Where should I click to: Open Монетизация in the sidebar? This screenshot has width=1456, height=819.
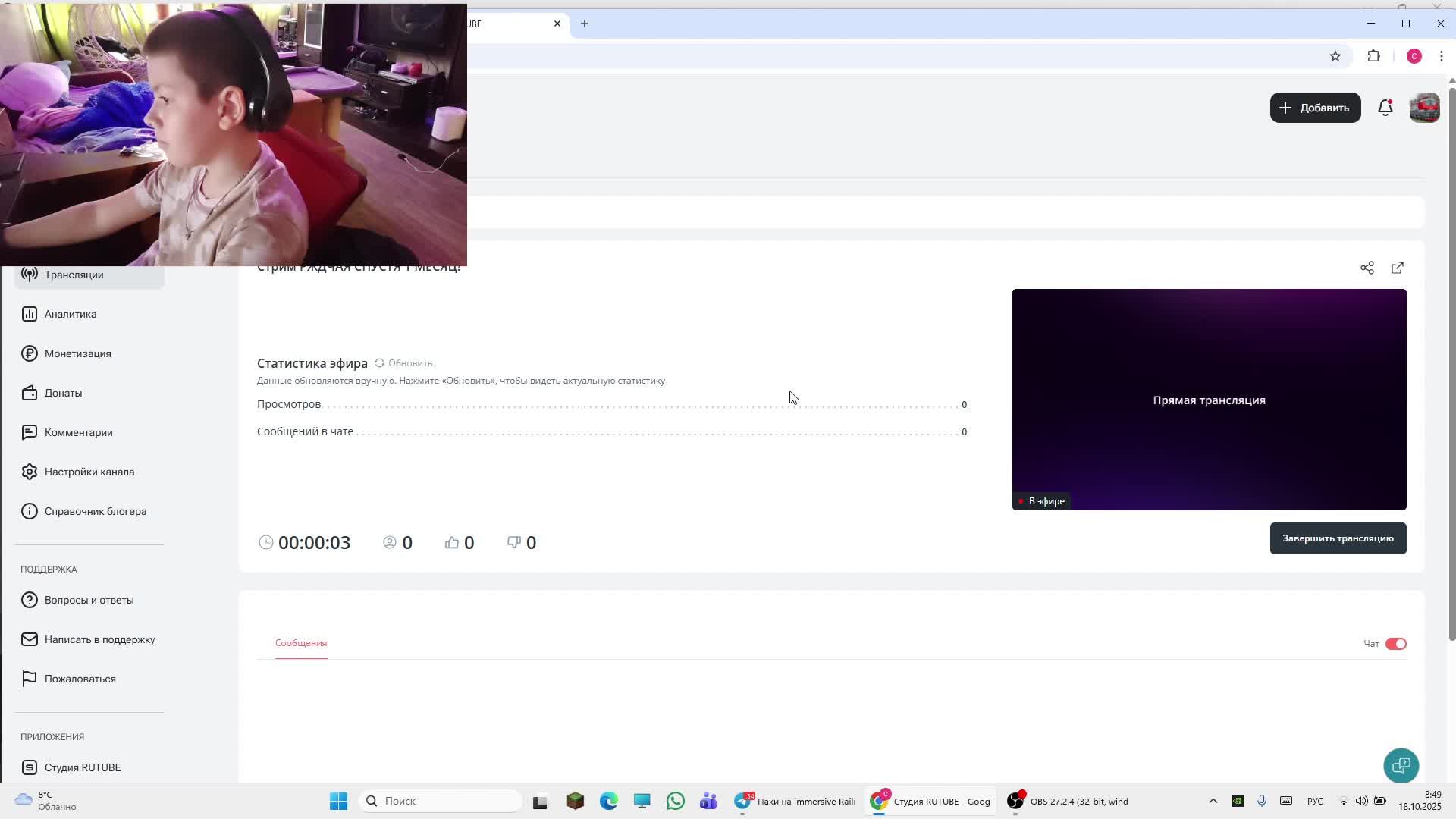tap(77, 353)
